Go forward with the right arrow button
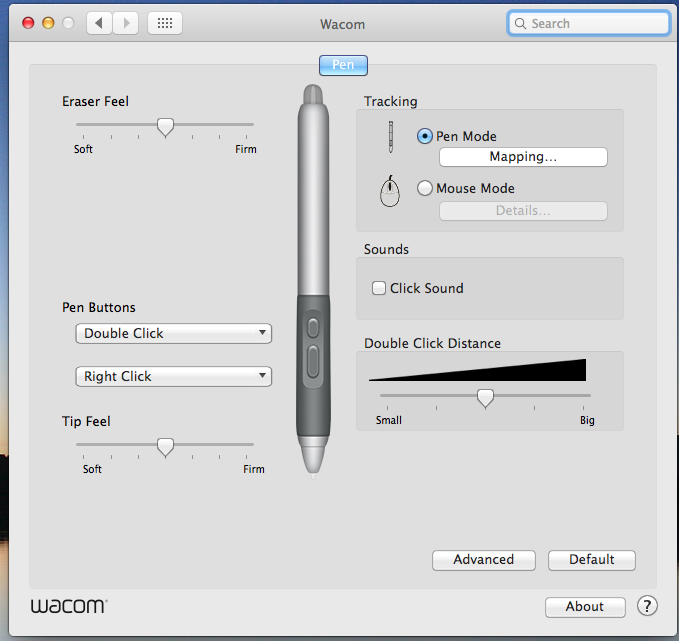679x641 pixels. coord(126,23)
